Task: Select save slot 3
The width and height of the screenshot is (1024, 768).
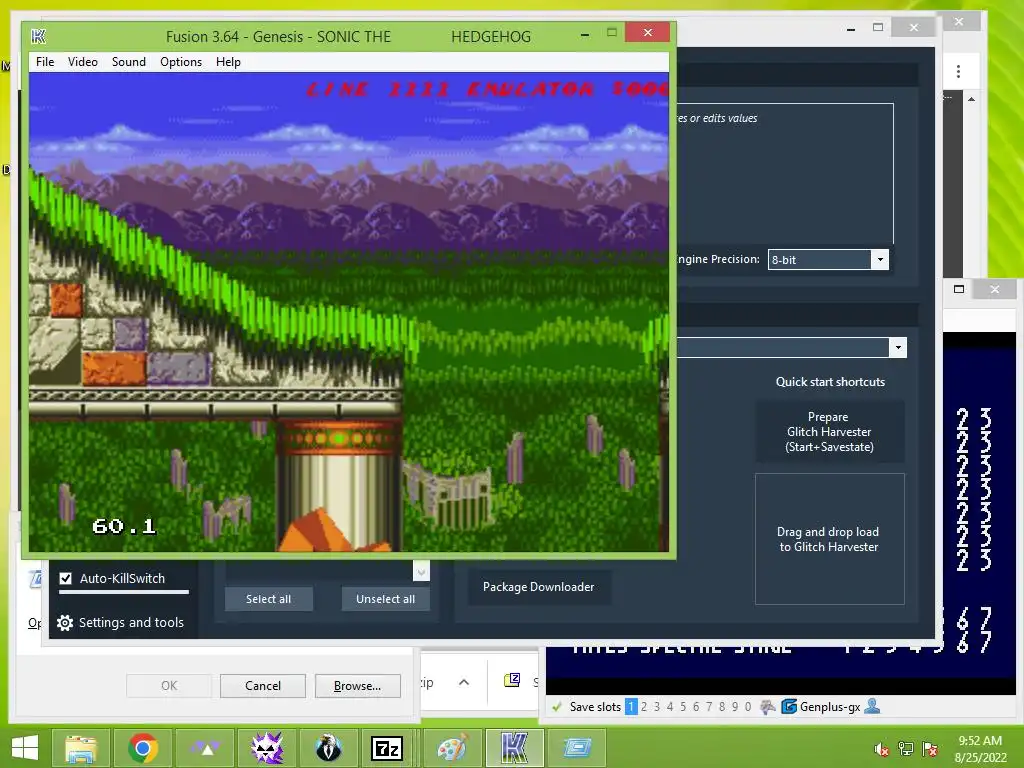Action: click(657, 707)
